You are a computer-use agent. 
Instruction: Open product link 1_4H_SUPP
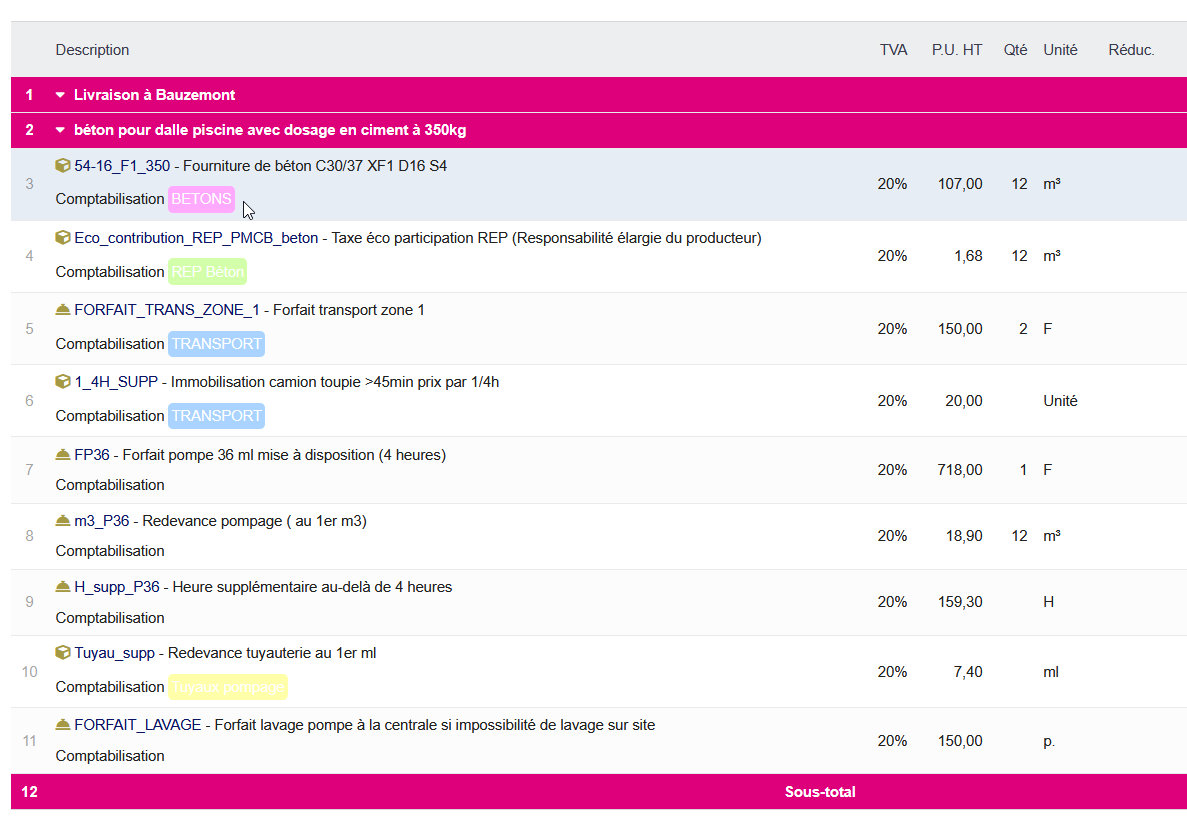[116, 382]
